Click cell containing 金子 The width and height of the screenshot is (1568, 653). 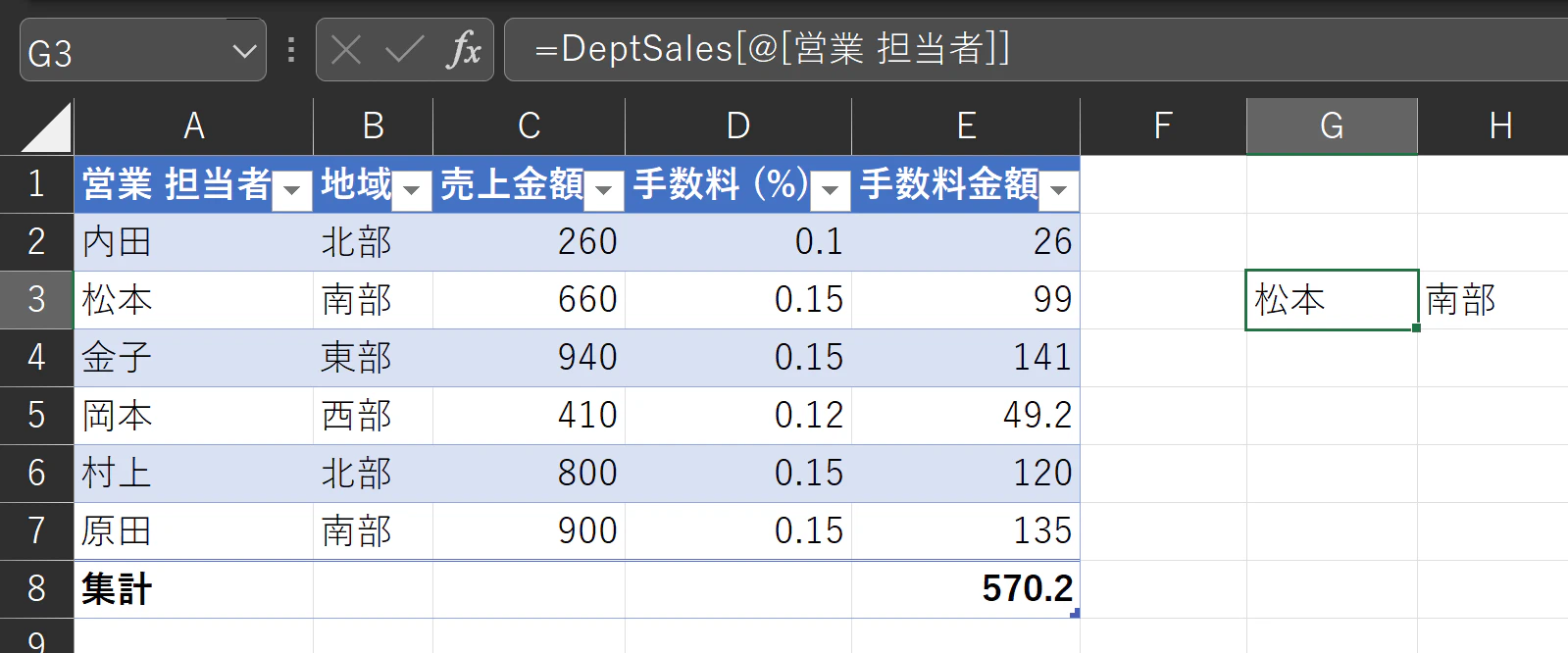tap(194, 358)
